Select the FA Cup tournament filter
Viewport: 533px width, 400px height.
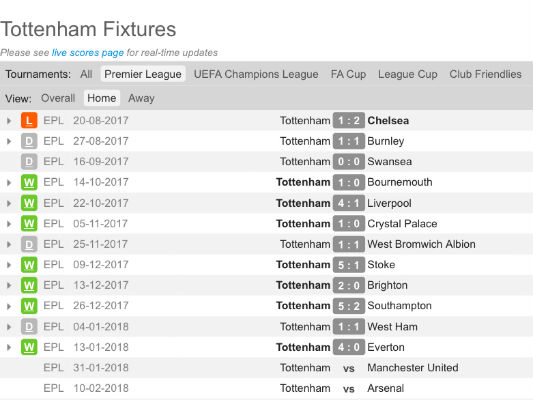pos(348,74)
